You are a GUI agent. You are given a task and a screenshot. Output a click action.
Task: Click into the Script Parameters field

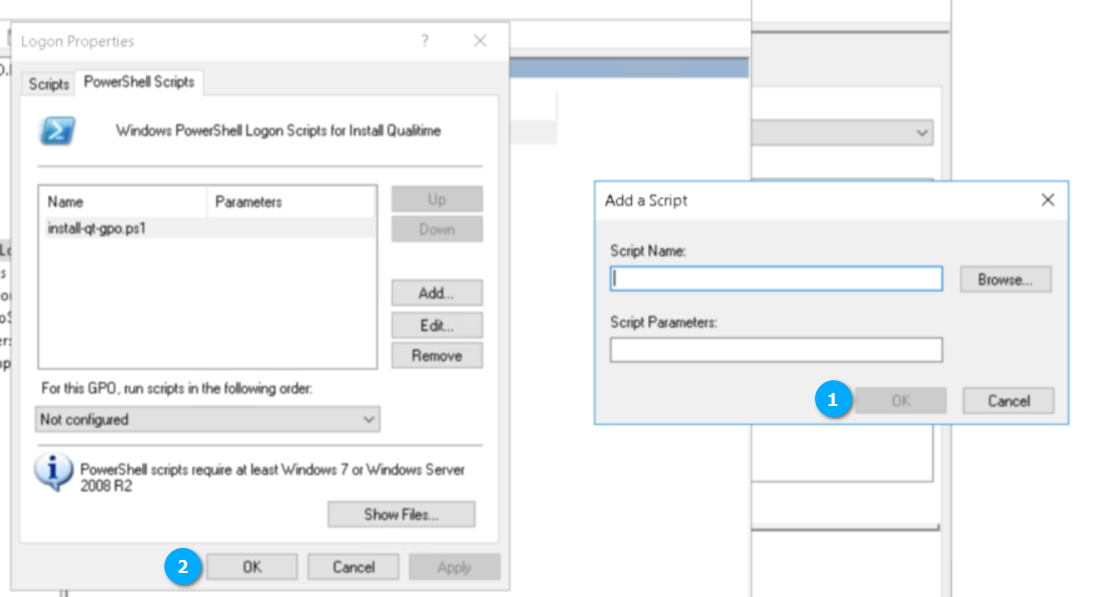click(776, 350)
